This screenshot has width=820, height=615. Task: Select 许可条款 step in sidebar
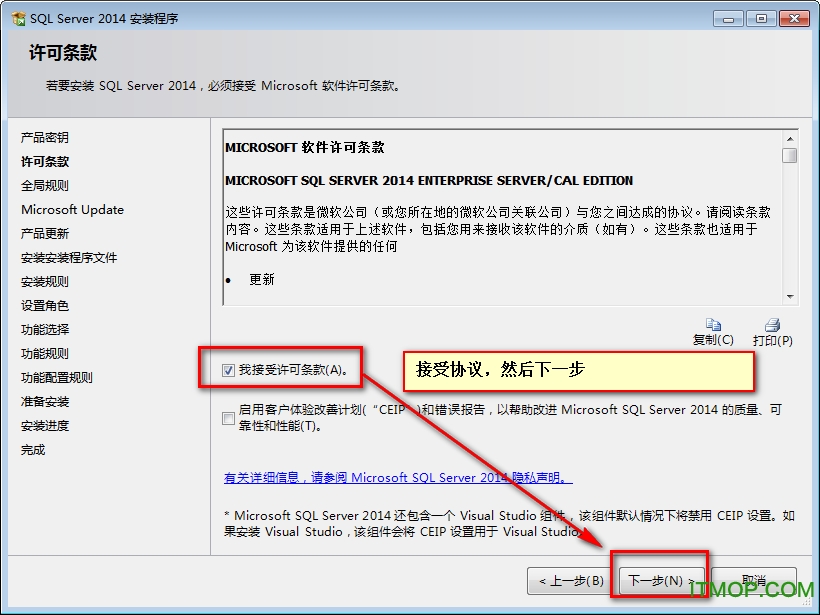(45, 162)
